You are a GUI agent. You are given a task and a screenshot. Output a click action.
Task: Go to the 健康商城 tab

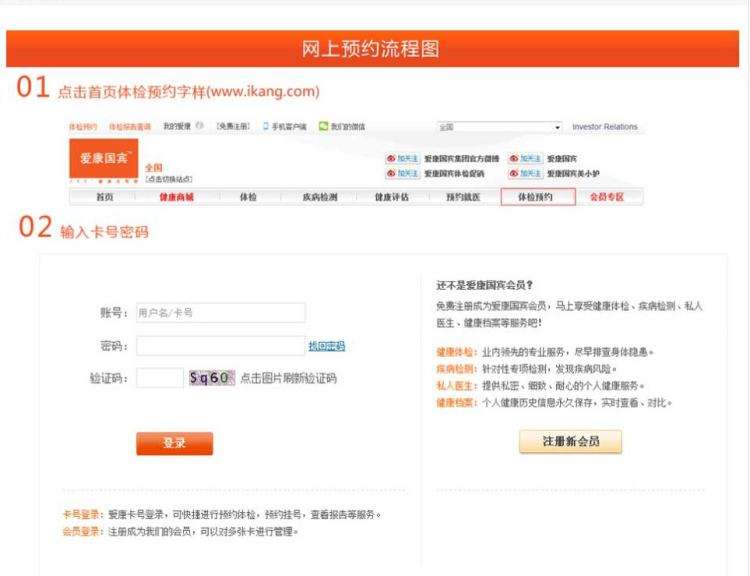point(176,197)
